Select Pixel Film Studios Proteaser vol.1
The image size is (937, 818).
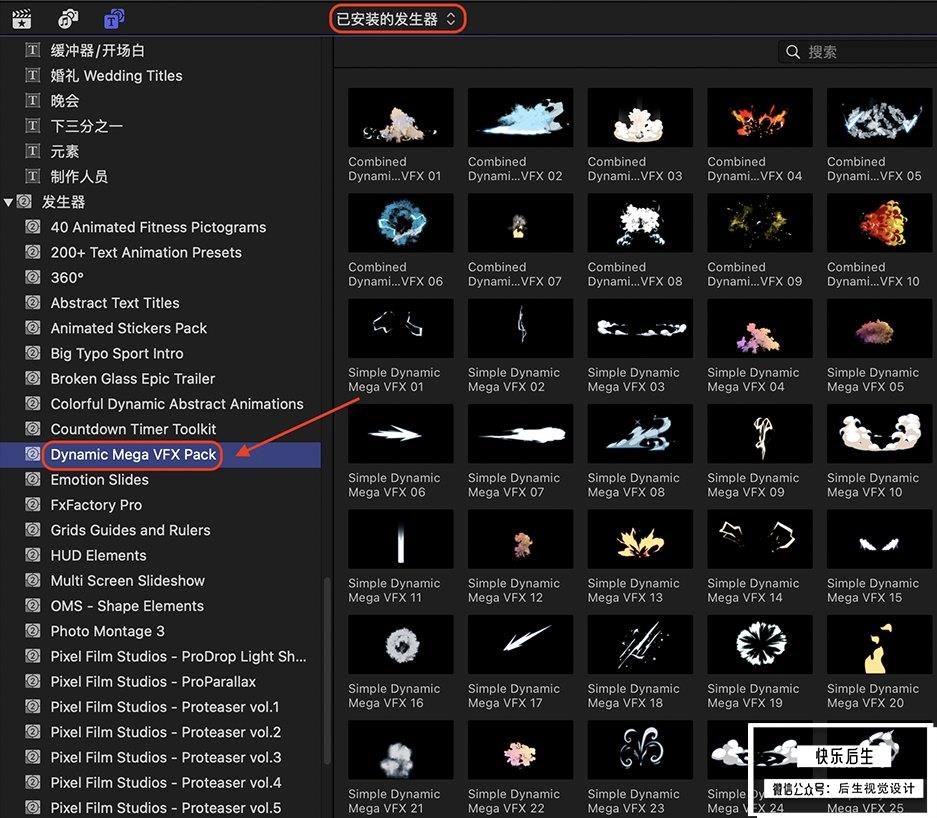point(165,707)
